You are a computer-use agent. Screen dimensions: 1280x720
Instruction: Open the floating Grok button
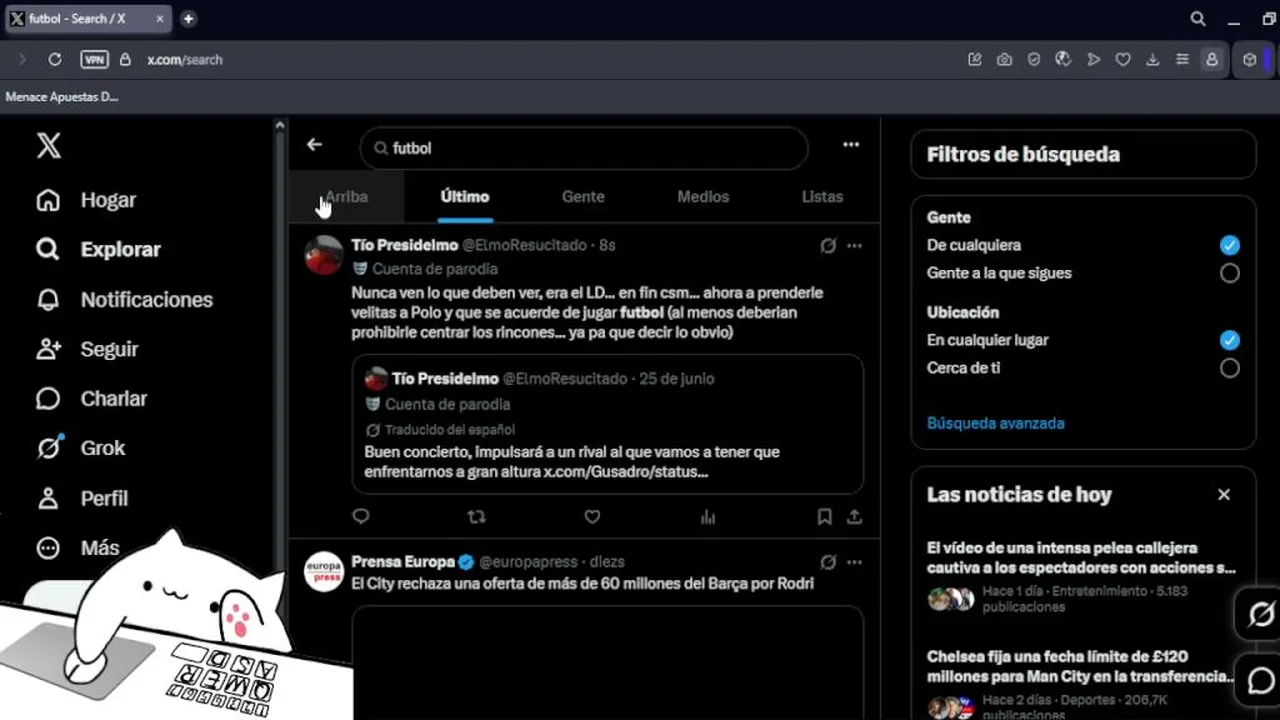point(1260,614)
